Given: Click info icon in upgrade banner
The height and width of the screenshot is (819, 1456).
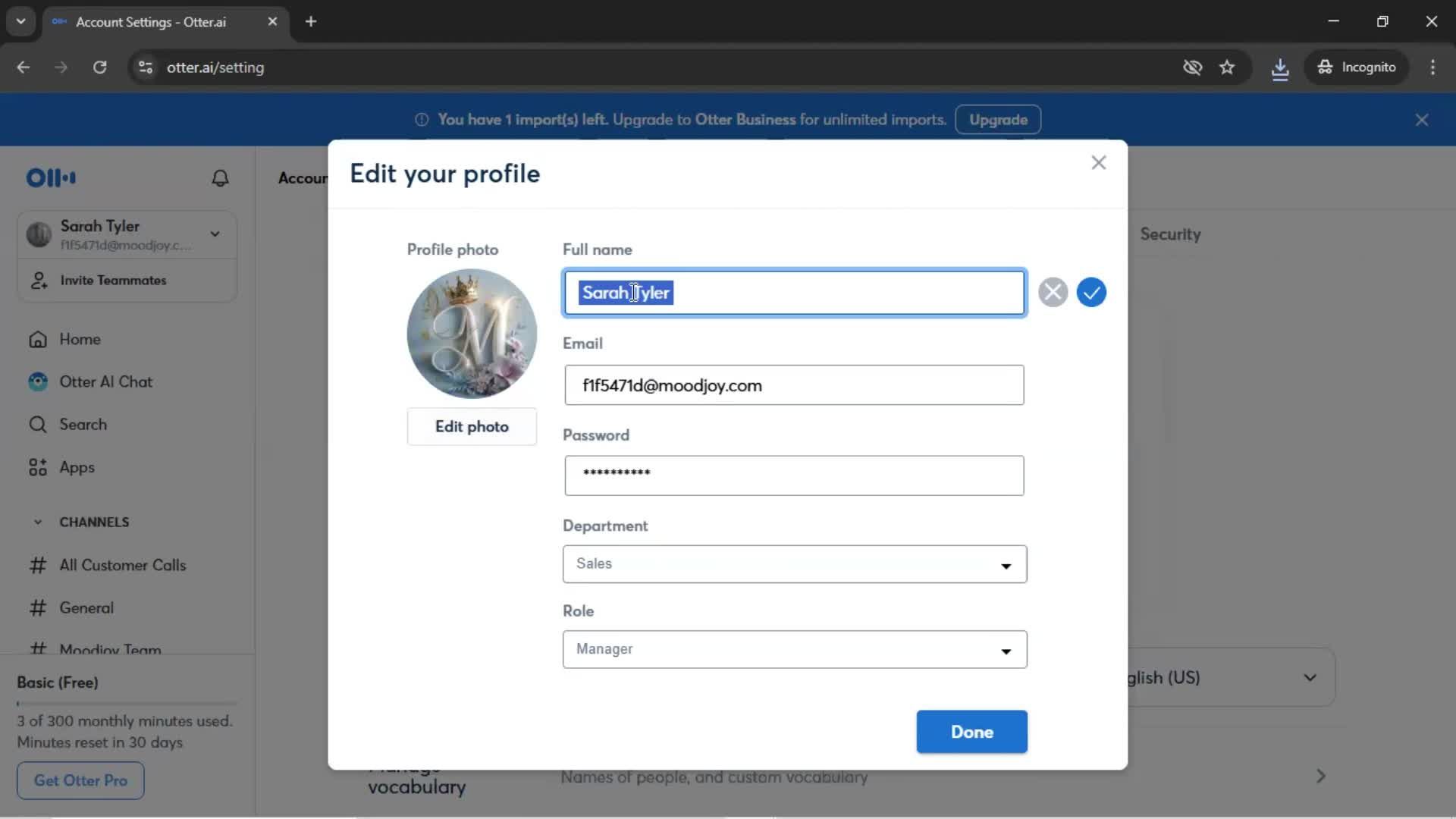Looking at the screenshot, I should click(422, 120).
